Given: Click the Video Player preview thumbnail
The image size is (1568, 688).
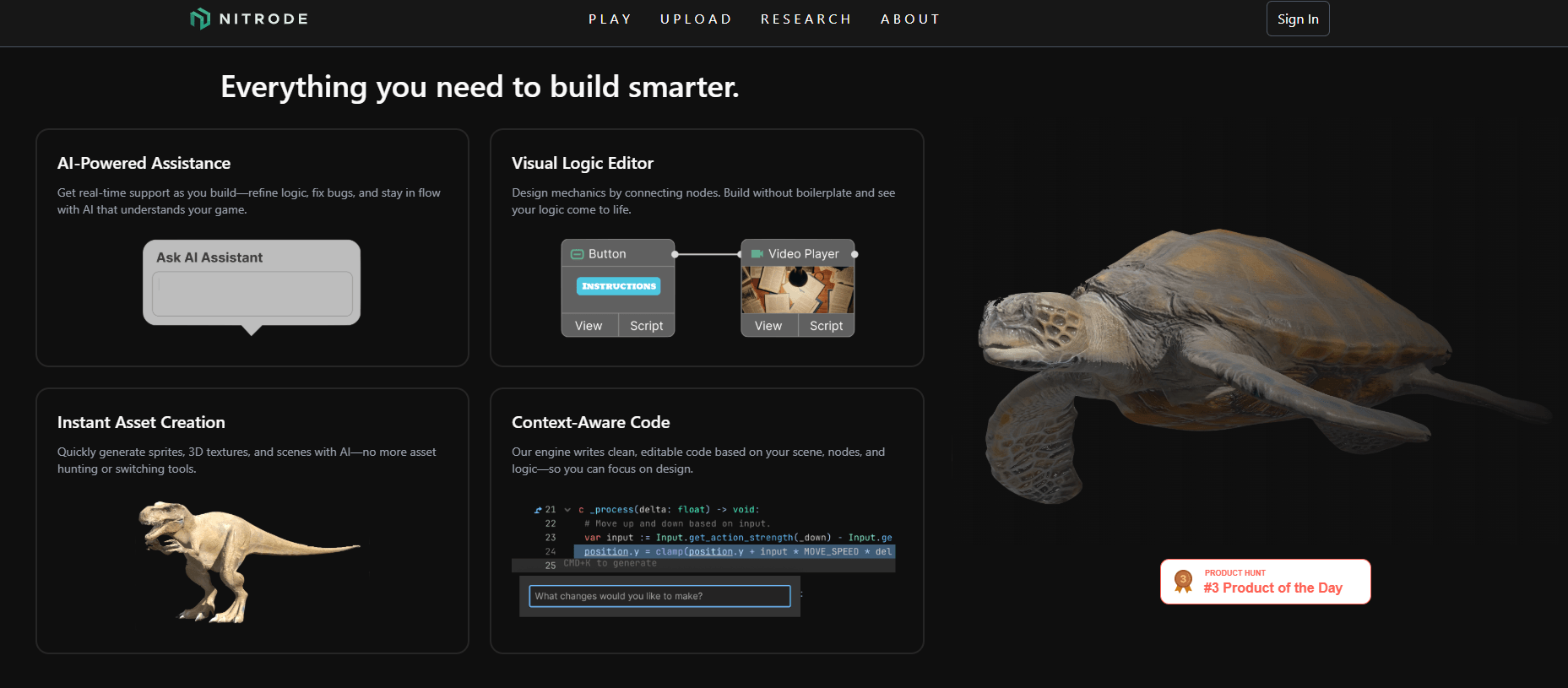Looking at the screenshot, I should pyautogui.click(x=797, y=290).
